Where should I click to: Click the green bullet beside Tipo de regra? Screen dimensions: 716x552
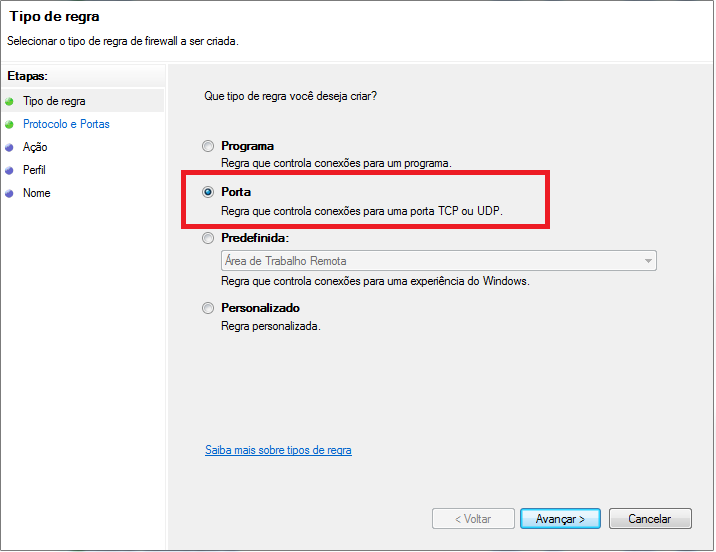[10, 102]
